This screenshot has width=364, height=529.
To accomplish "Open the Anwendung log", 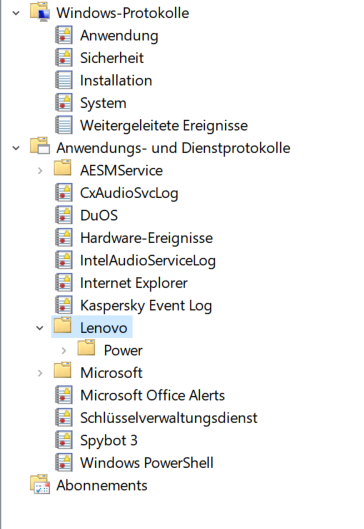I will [x=119, y=36].
